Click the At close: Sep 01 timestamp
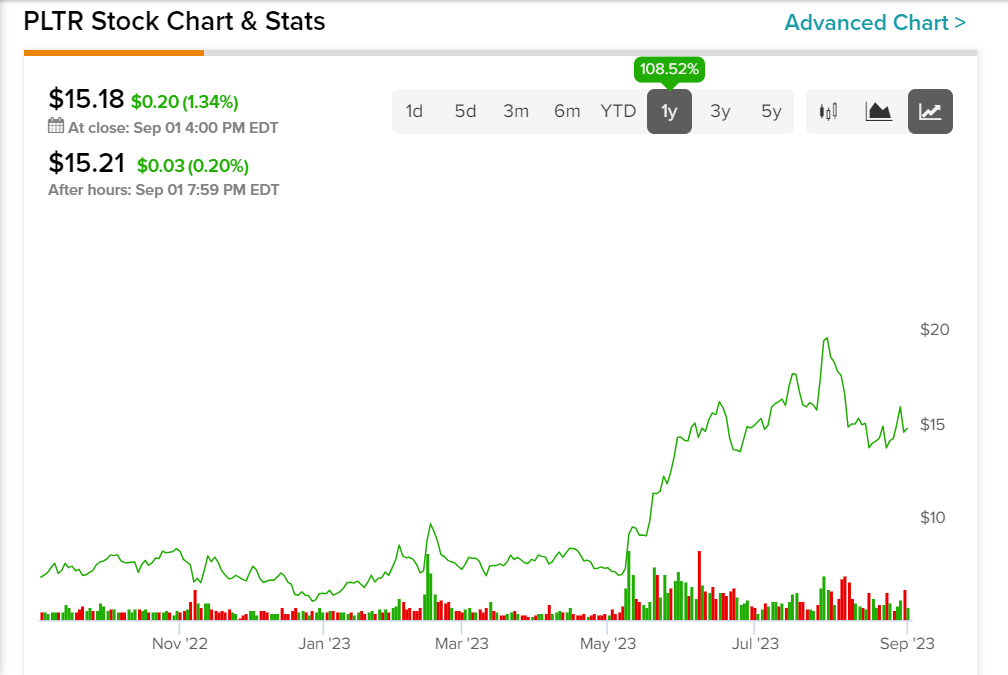 [x=173, y=128]
